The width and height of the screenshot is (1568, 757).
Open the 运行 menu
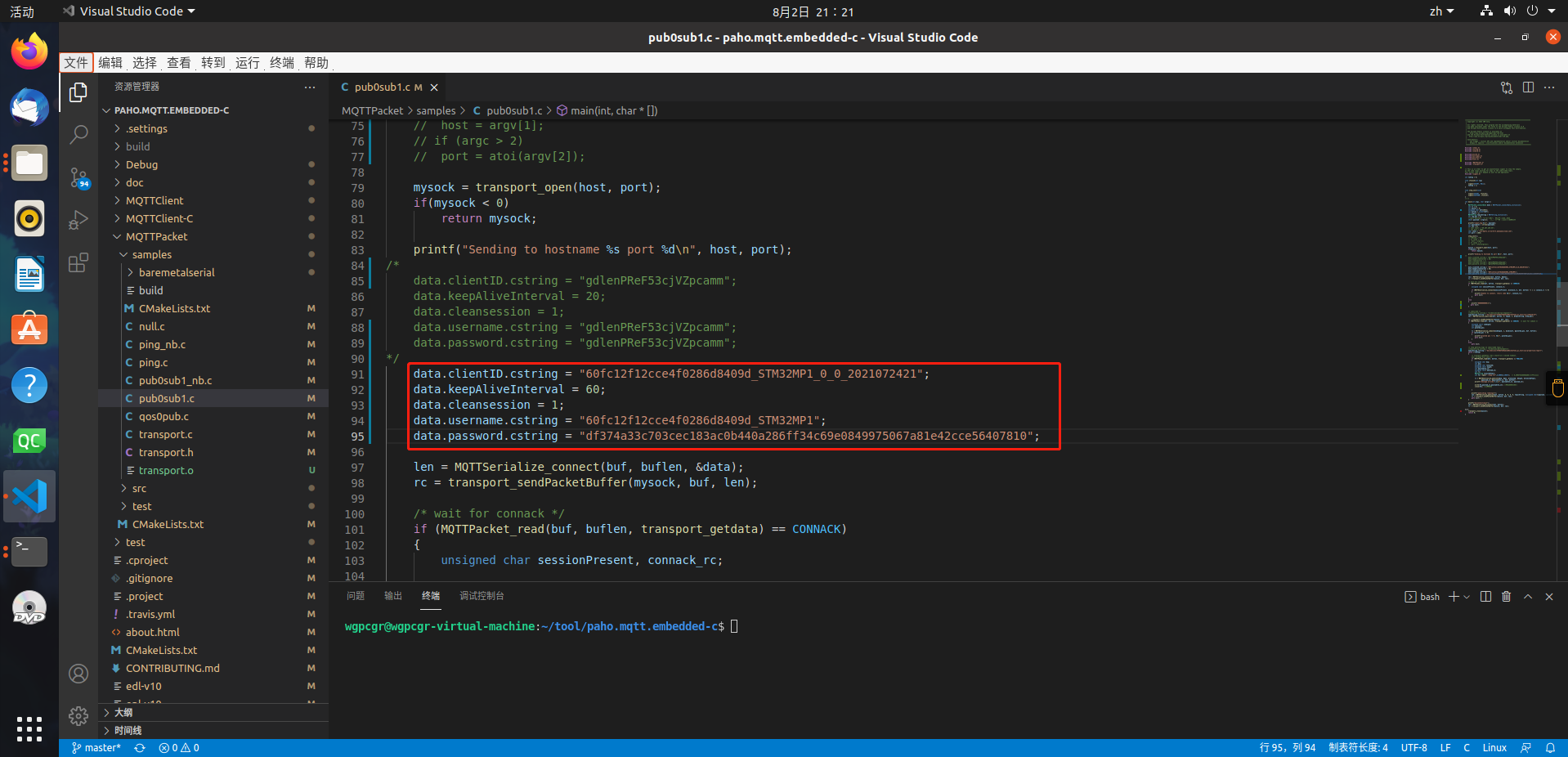[248, 63]
